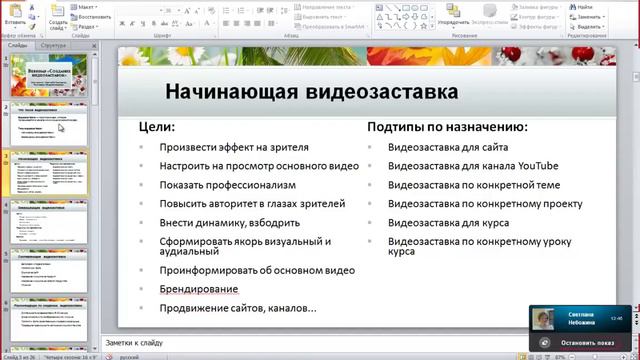640x360 pixels.
Task: Toggle italic (К) formatting
Action: point(132,24)
